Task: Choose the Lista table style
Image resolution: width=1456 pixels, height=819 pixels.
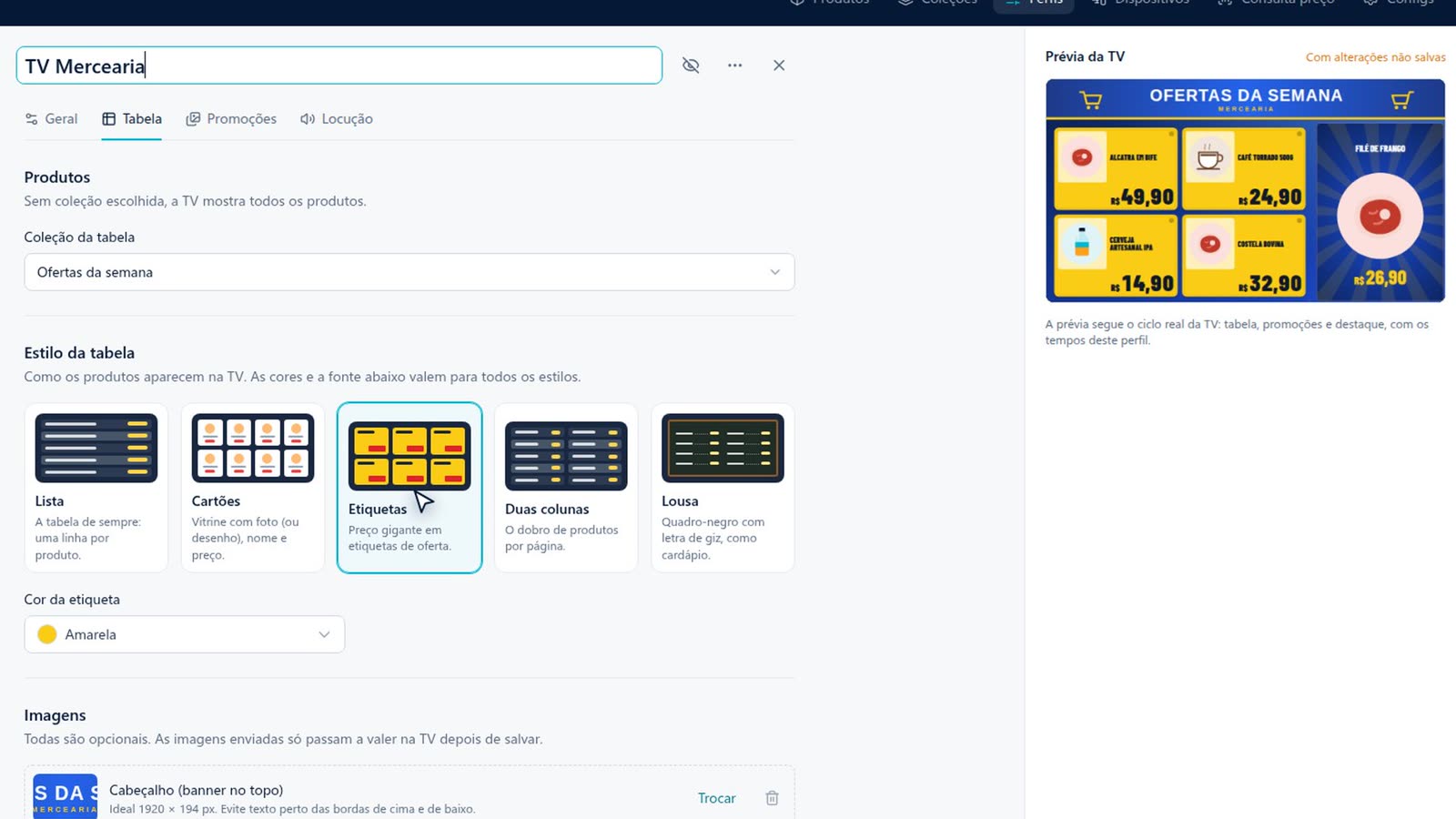Action: (x=96, y=488)
